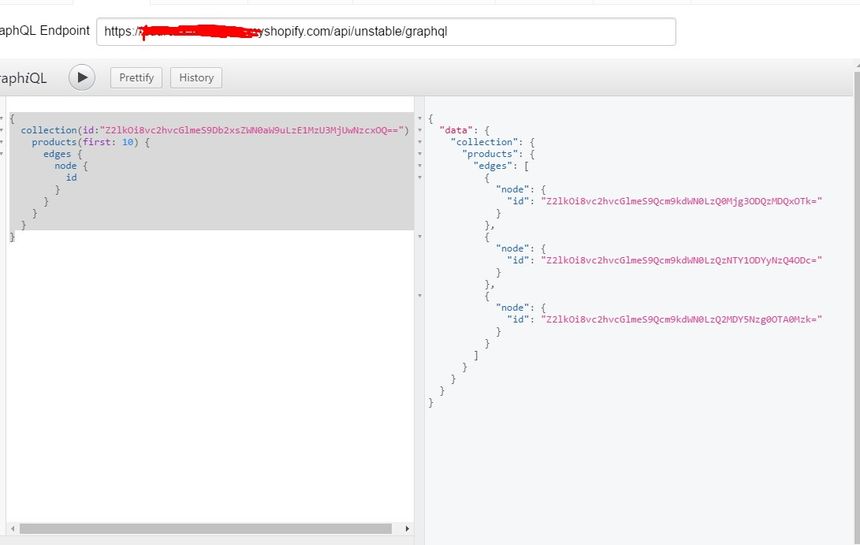
Task: Fold the third edge object in the response
Action: [420, 295]
